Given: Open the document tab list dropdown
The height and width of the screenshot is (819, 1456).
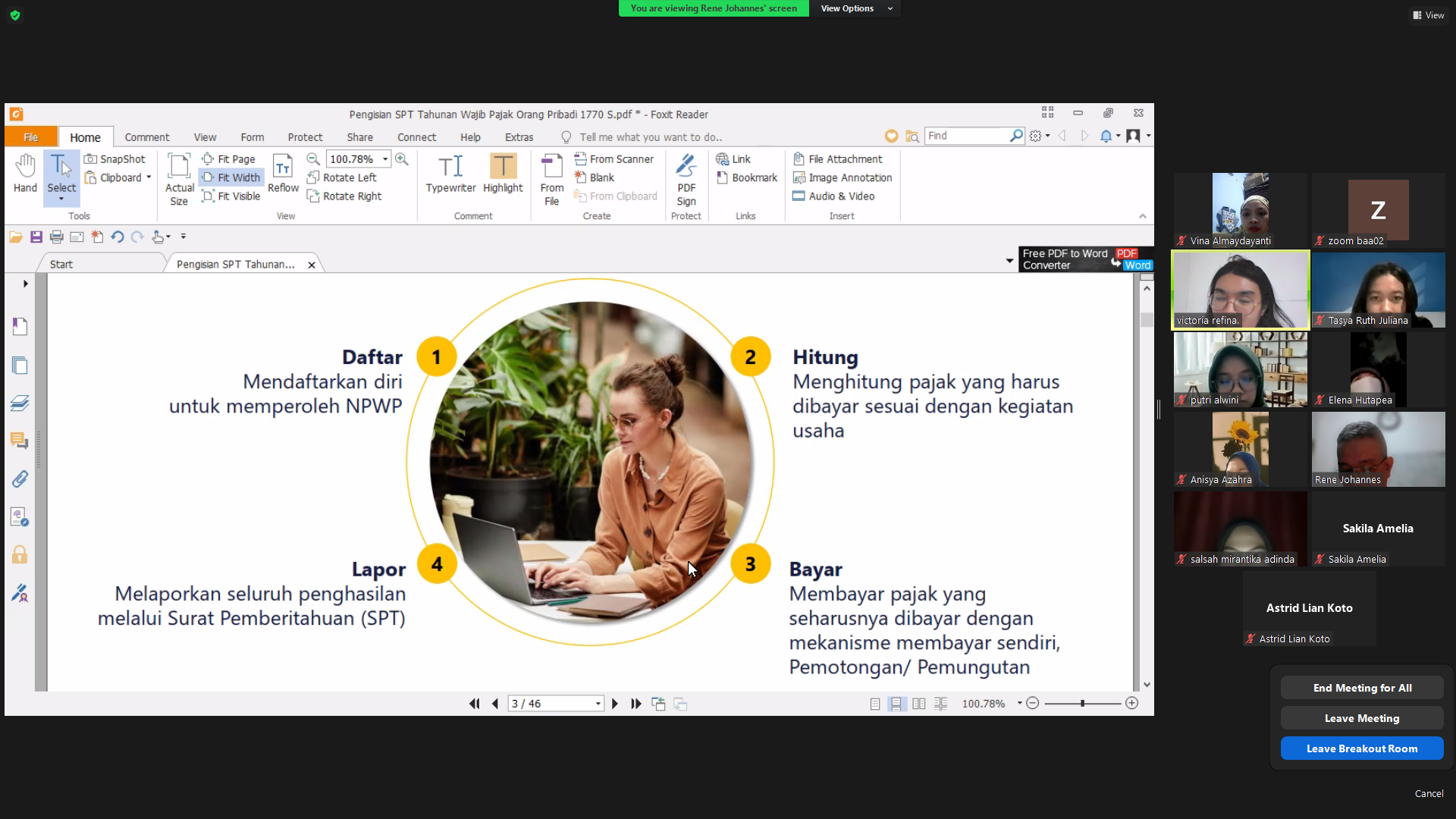Looking at the screenshot, I should pos(1009,261).
